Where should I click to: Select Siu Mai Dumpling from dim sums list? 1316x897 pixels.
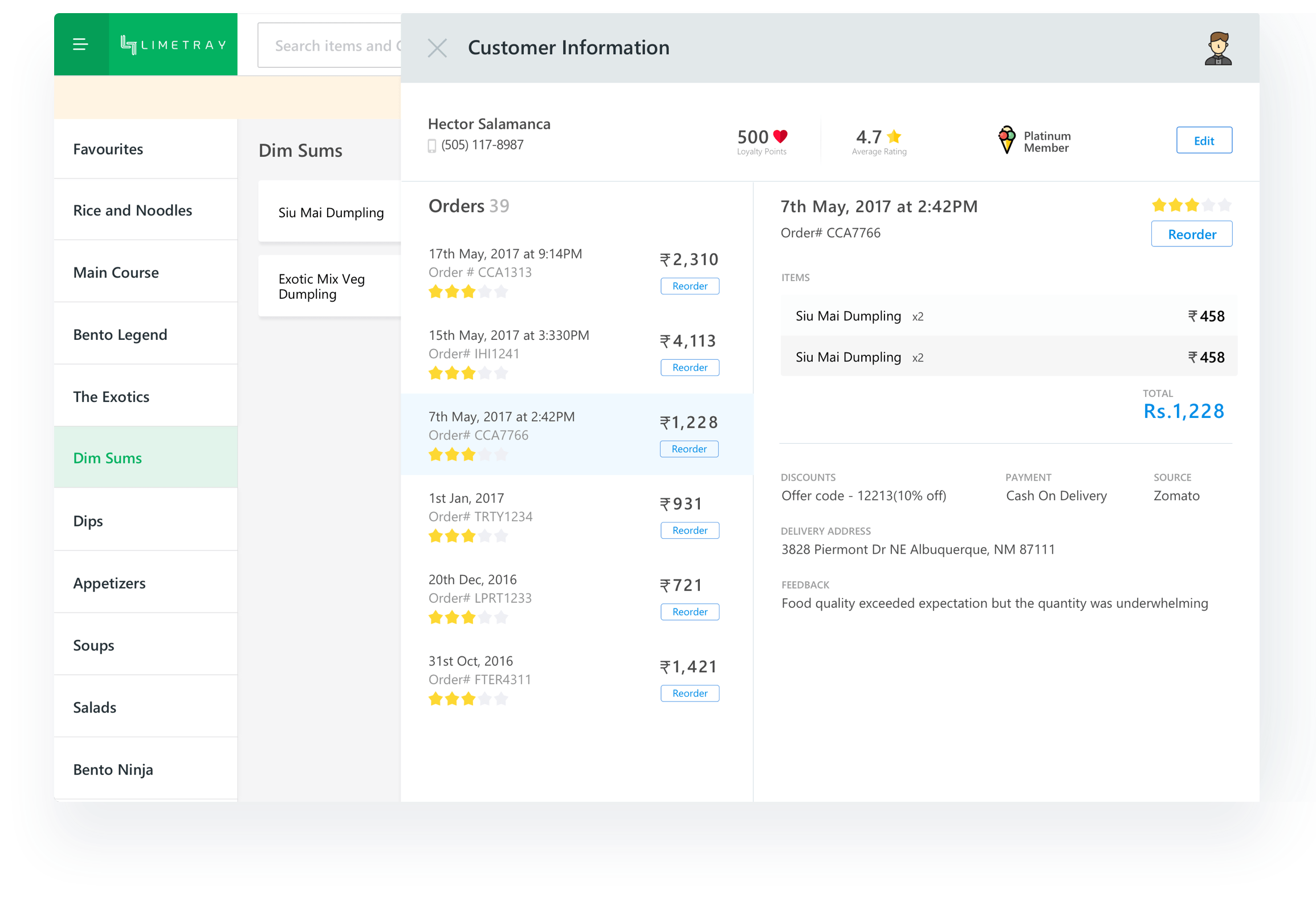(330, 212)
